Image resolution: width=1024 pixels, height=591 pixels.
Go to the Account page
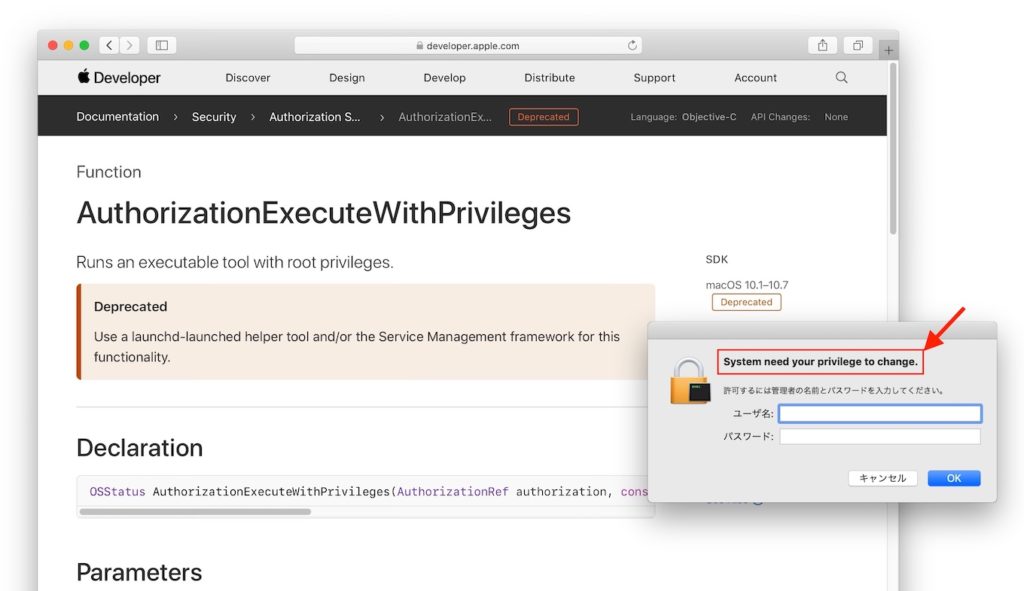755,78
